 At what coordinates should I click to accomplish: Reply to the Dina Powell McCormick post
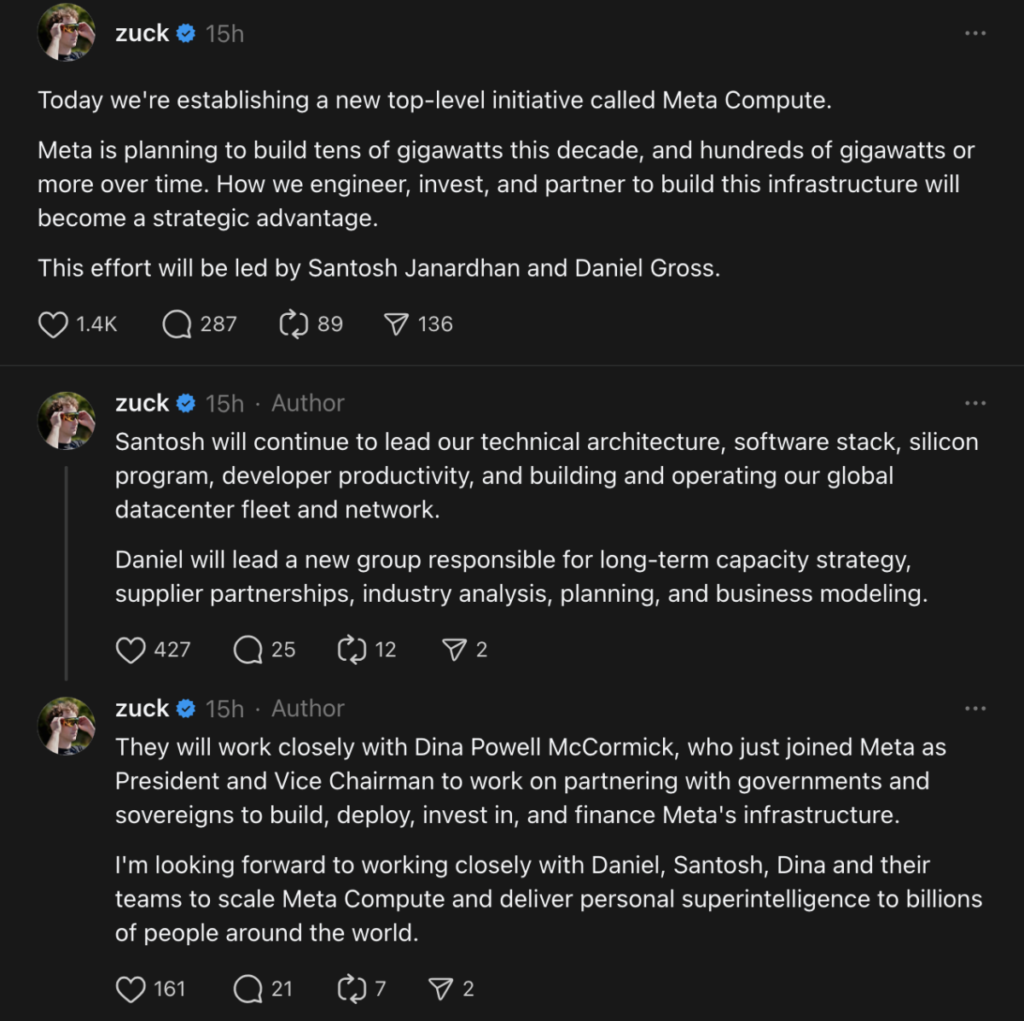click(248, 989)
